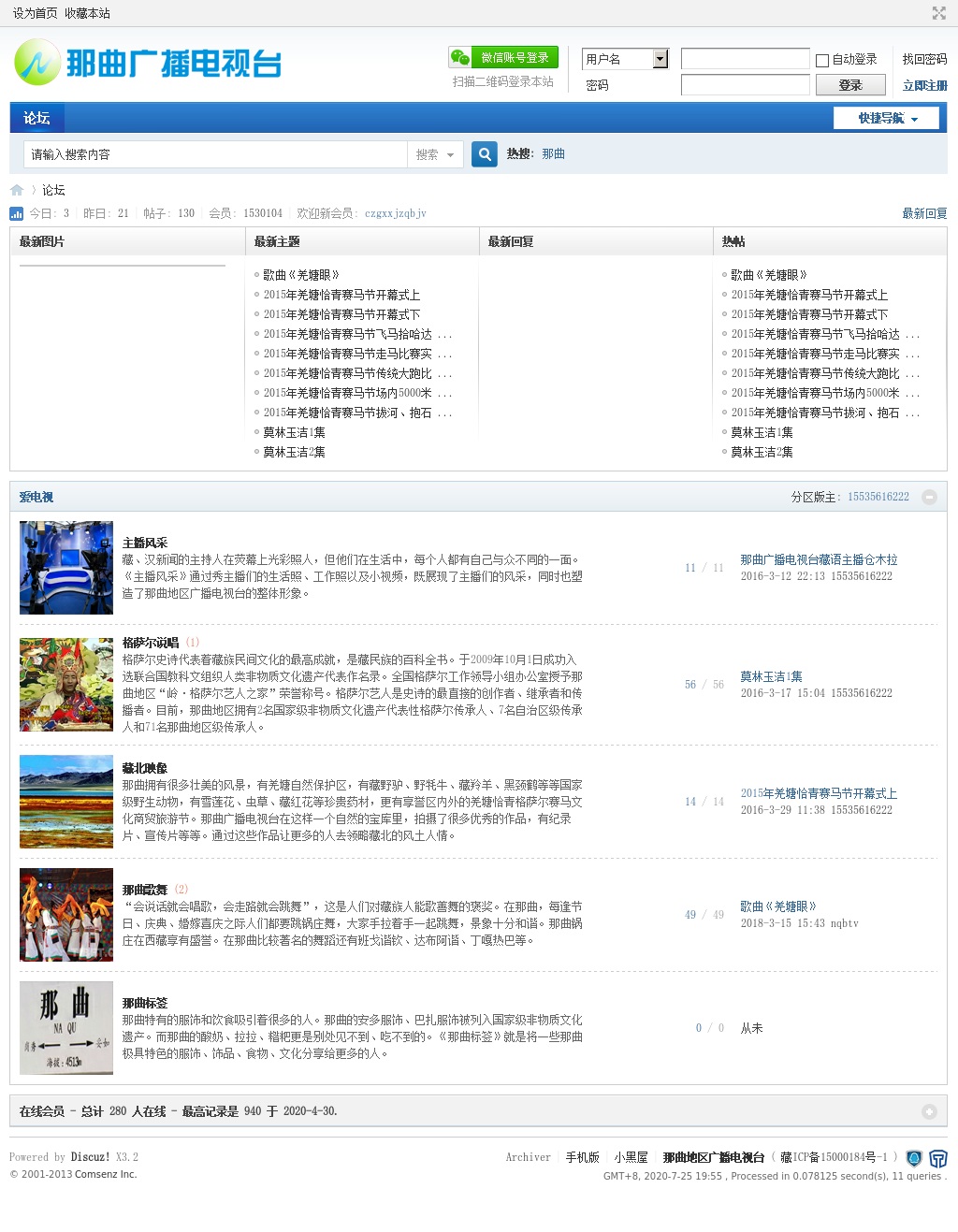
Task: Open the 搜索 type dropdown
Action: pos(435,154)
